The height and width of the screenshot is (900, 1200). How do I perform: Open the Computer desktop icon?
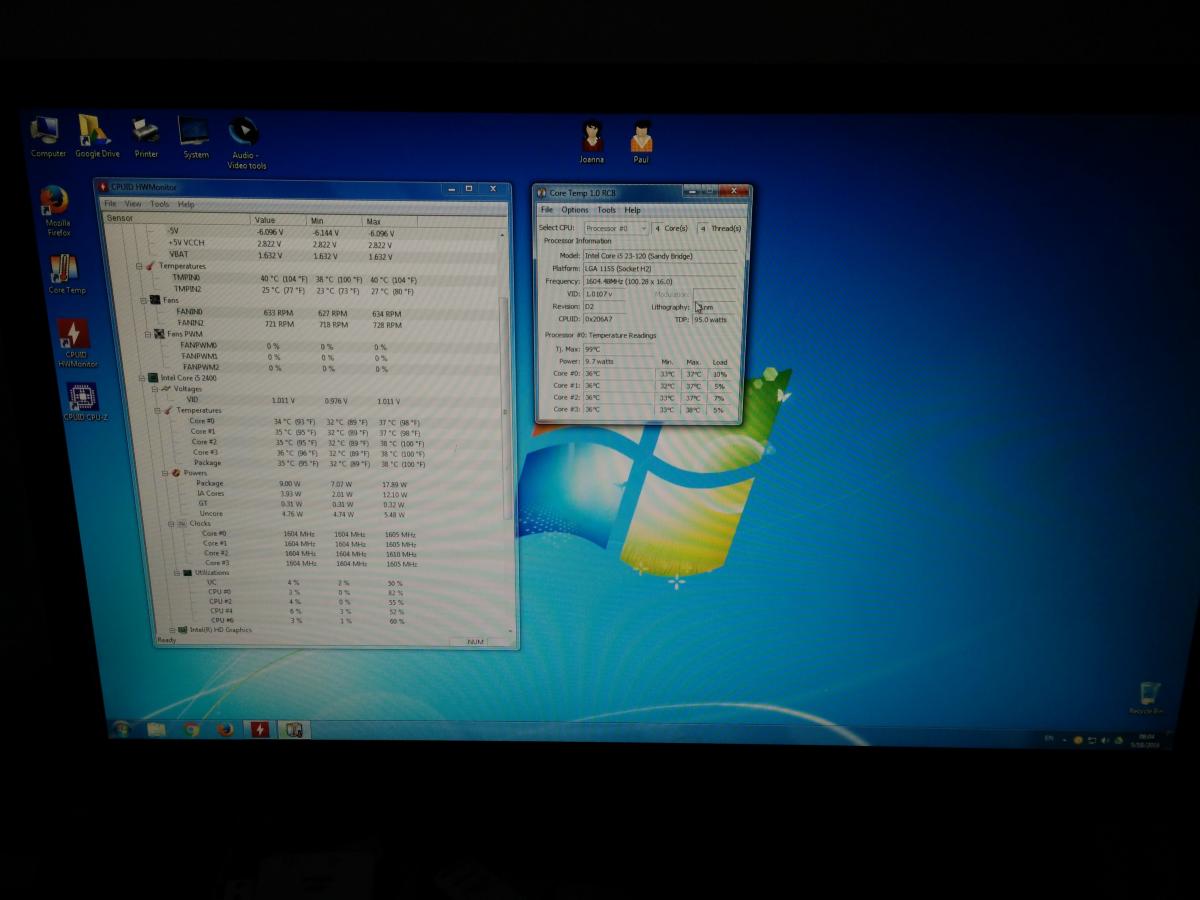pos(47,137)
